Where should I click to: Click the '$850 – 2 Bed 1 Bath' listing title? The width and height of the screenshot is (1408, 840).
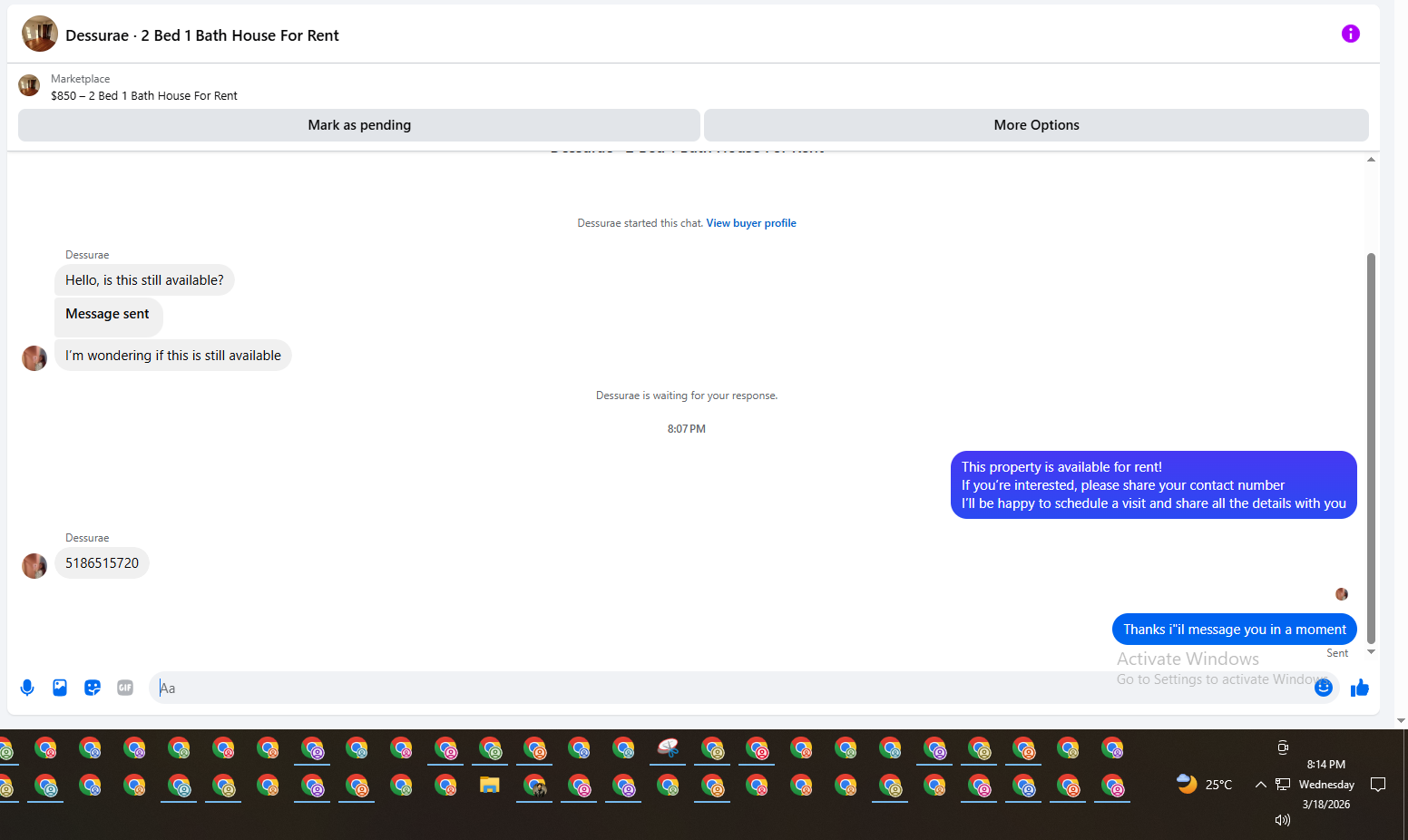tap(144, 95)
